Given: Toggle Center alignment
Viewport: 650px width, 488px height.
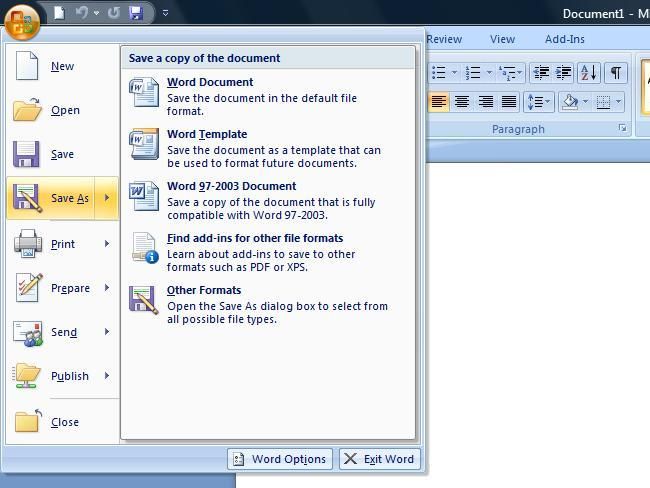Looking at the screenshot, I should click(462, 102).
